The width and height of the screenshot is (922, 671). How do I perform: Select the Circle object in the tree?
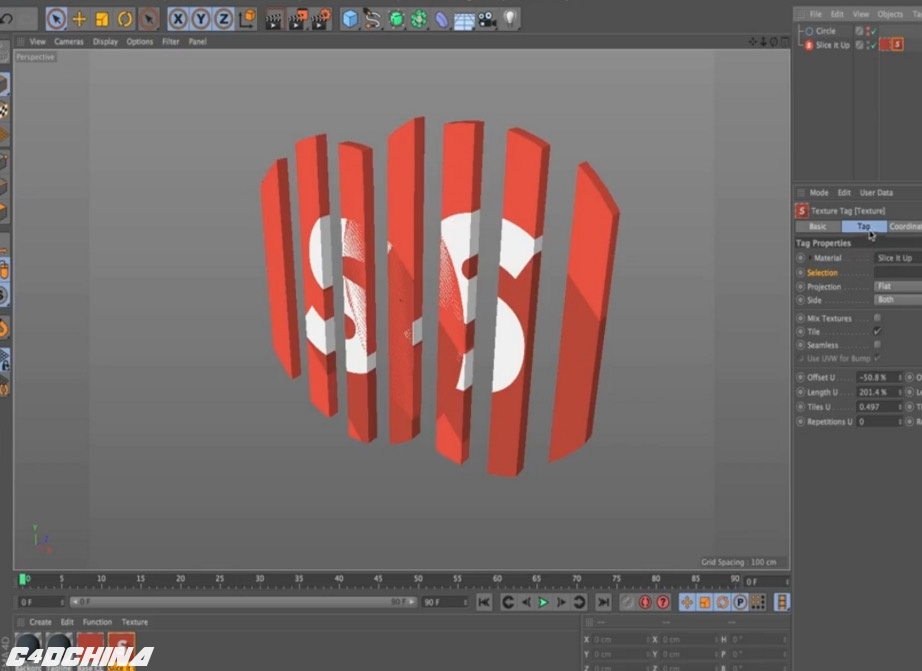826,31
